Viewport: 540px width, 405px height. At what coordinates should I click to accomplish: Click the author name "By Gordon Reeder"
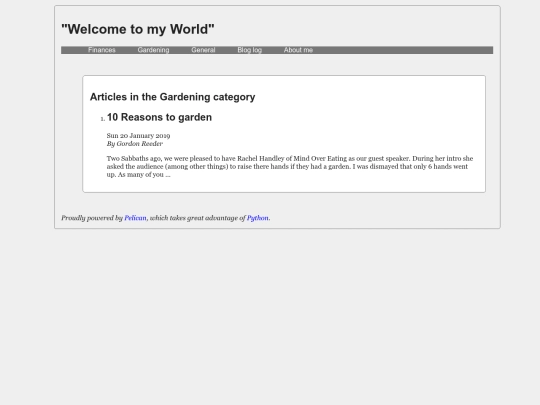(x=135, y=144)
